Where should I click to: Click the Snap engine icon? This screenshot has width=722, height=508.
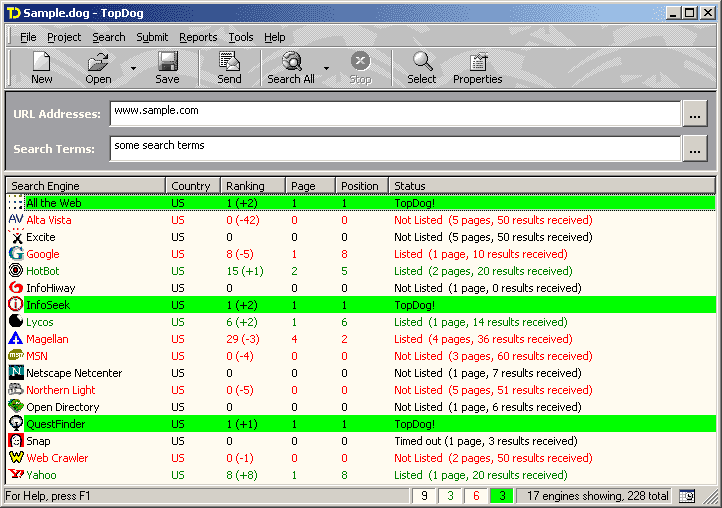(16, 440)
